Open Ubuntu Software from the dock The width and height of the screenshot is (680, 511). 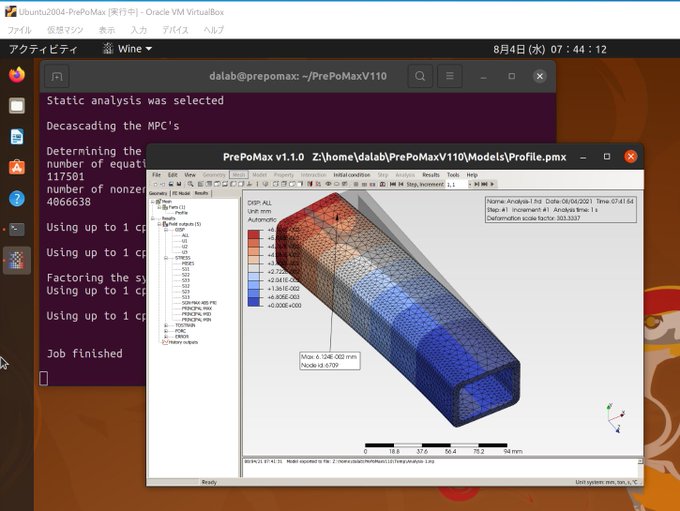pyautogui.click(x=17, y=167)
